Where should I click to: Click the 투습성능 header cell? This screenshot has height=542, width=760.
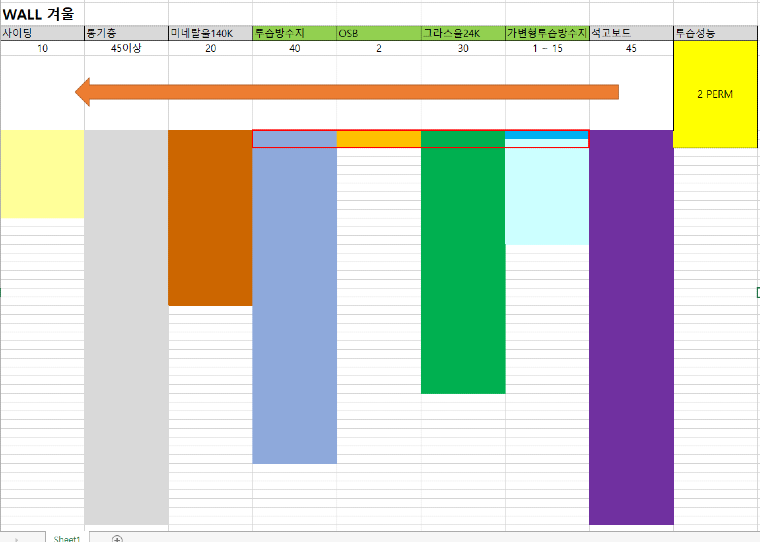tap(716, 33)
